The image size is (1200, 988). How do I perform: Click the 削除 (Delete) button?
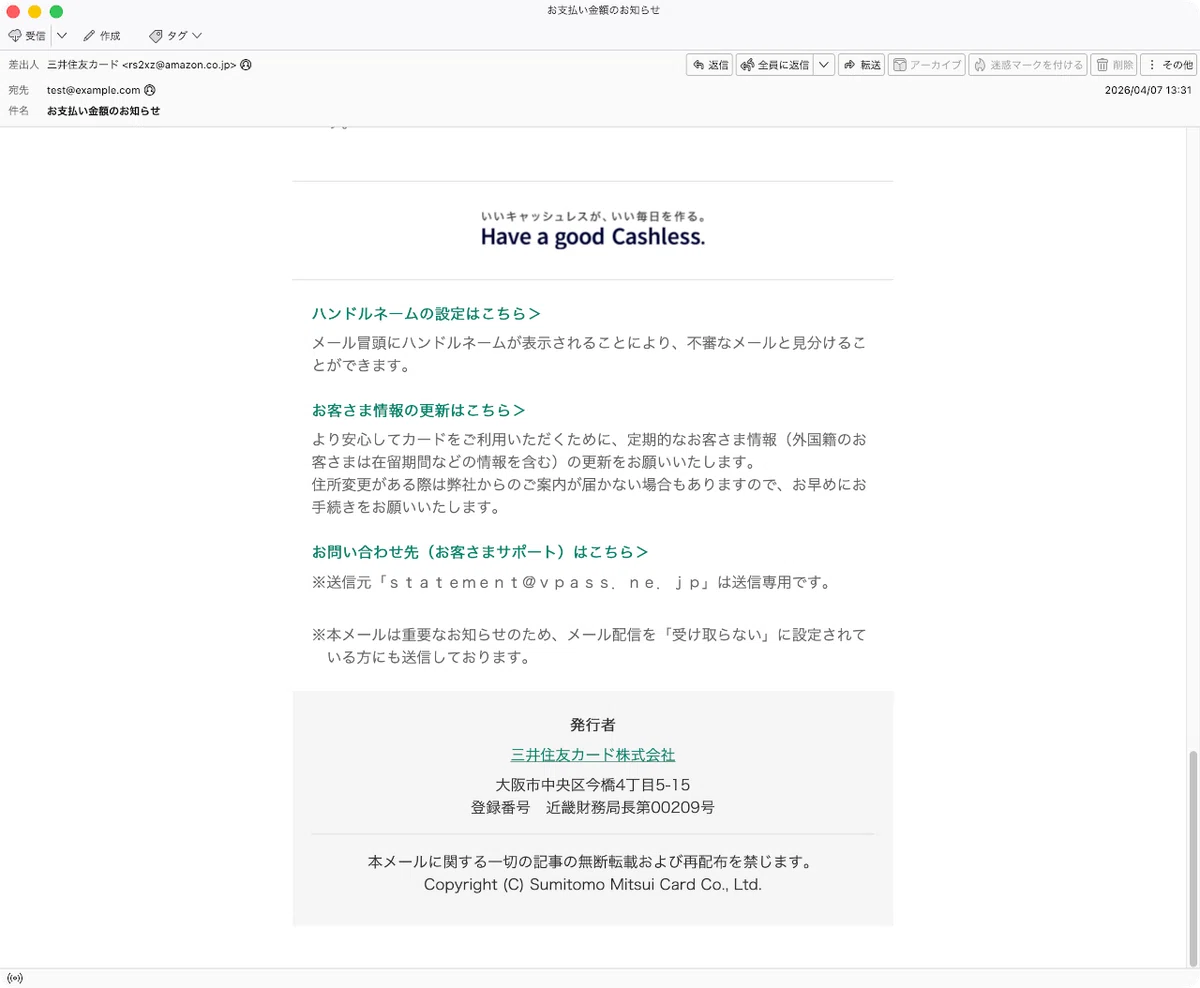pos(1113,65)
